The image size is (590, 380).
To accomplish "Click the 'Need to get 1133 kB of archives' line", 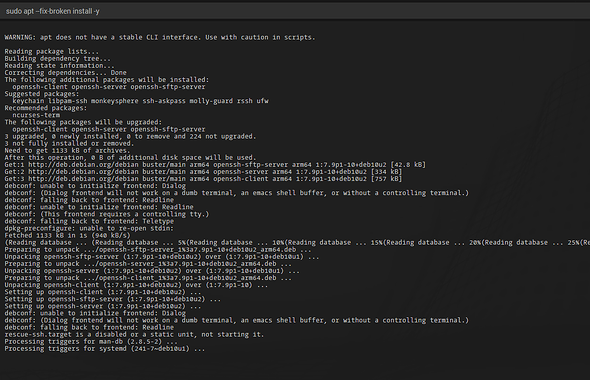I will pos(67,150).
